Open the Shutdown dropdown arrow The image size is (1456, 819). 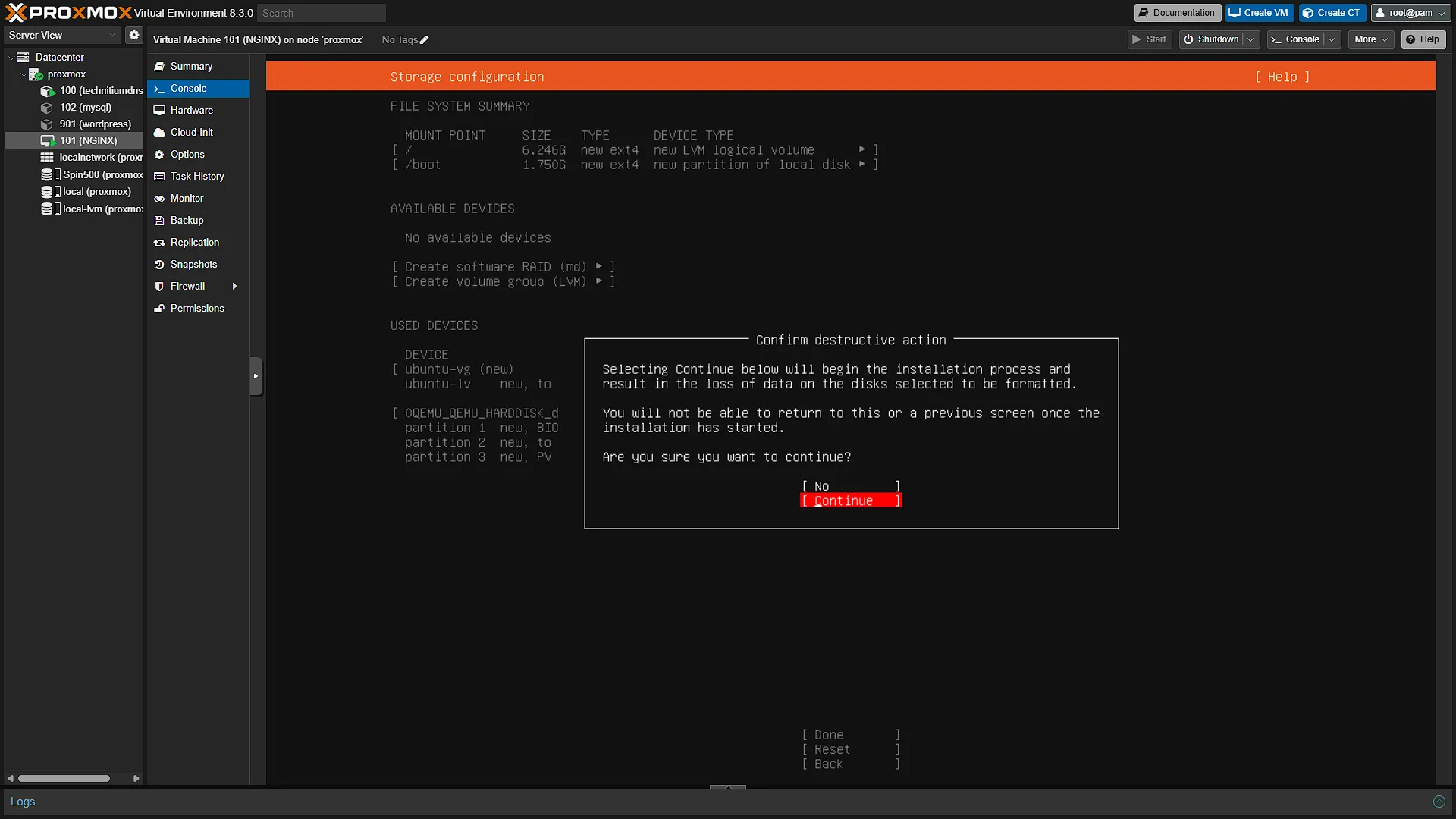click(1250, 39)
